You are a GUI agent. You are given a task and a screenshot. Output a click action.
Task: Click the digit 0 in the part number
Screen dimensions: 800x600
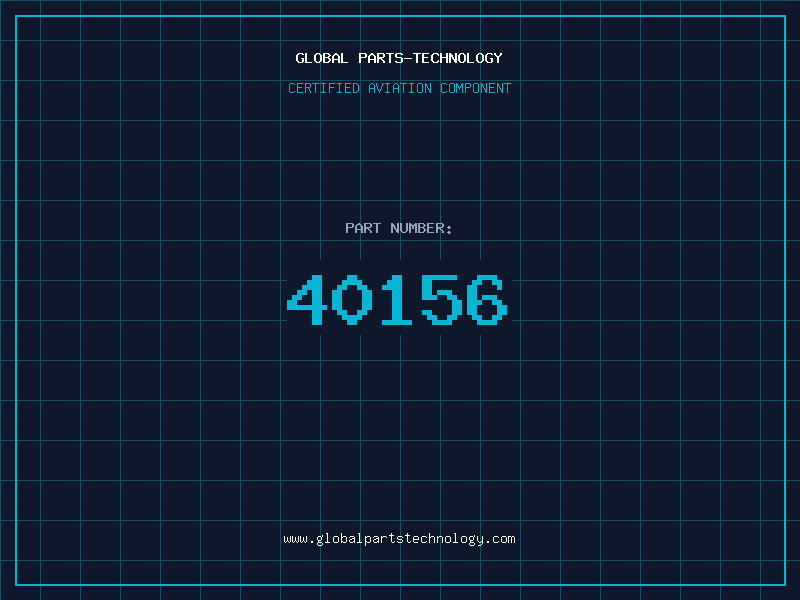tap(352, 299)
